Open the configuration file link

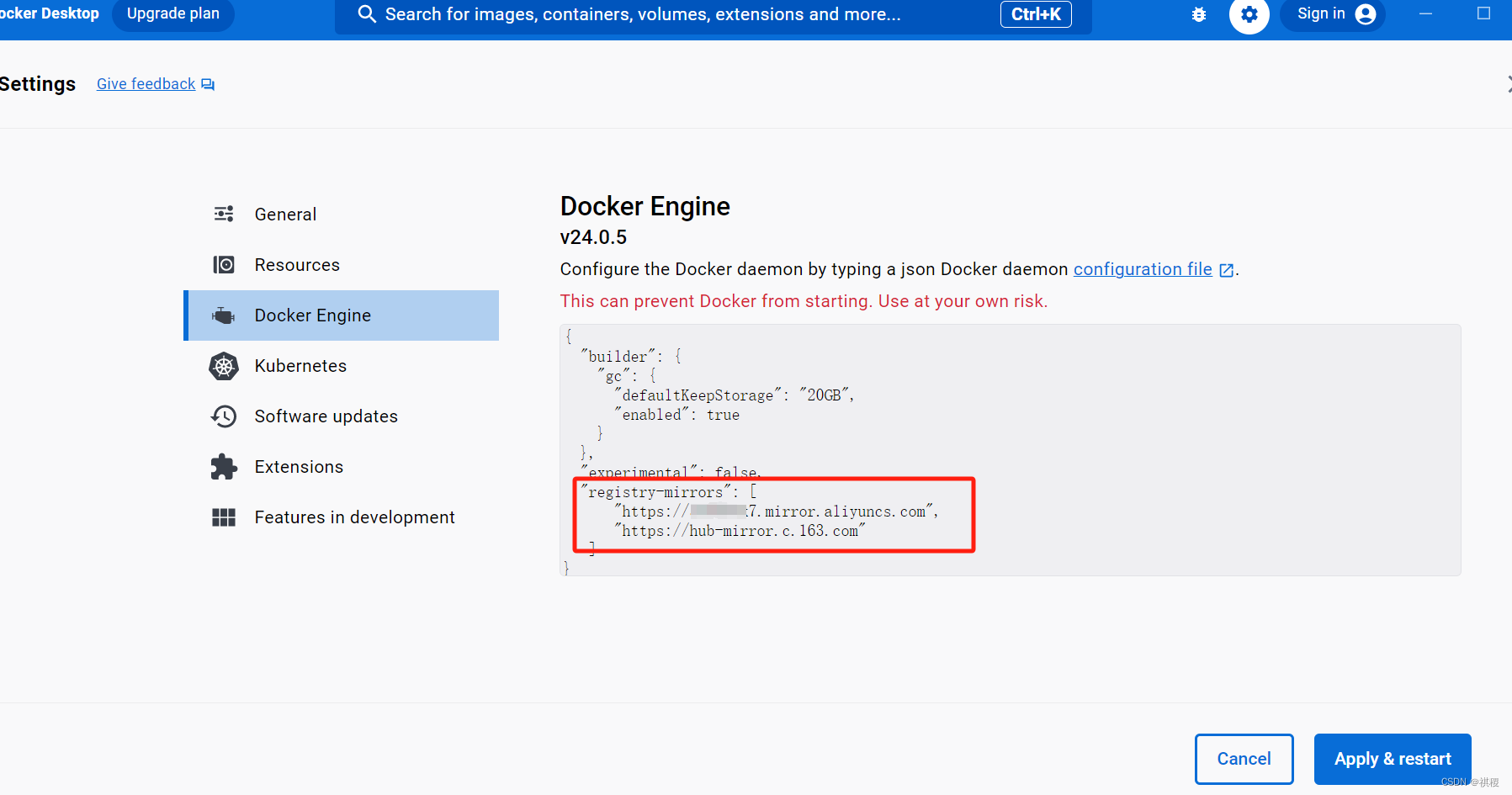(x=1143, y=269)
